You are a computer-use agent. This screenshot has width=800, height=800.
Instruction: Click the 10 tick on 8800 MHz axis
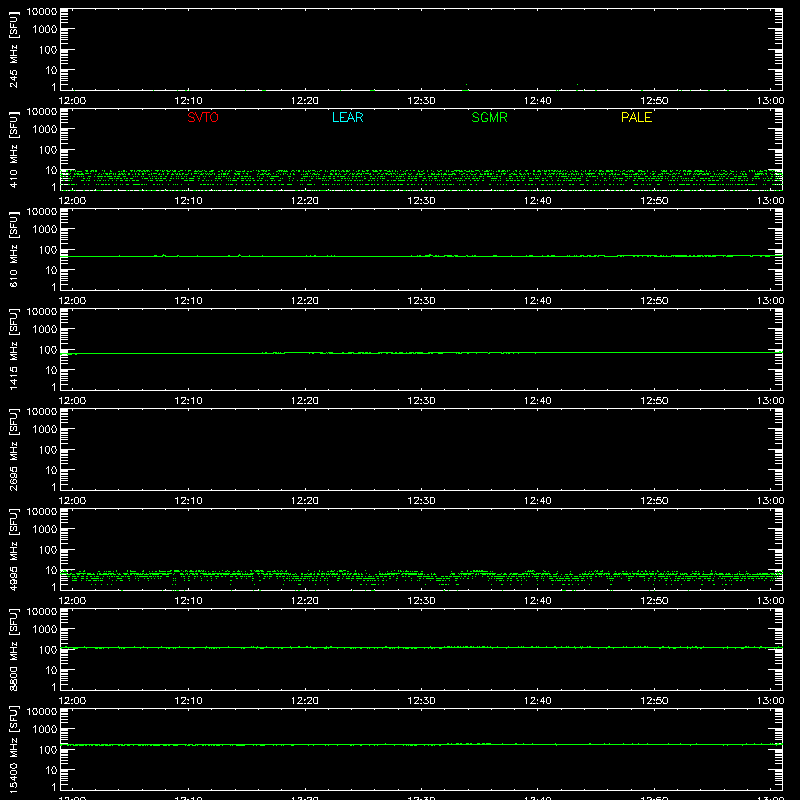51,670
